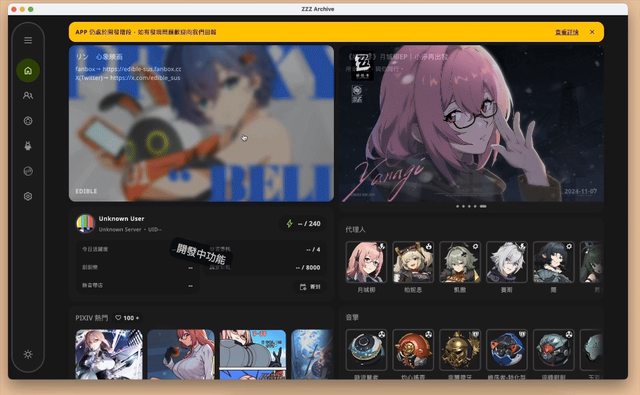Click the 簽到 check-in button
This screenshot has width=640, height=395.
[x=310, y=287]
